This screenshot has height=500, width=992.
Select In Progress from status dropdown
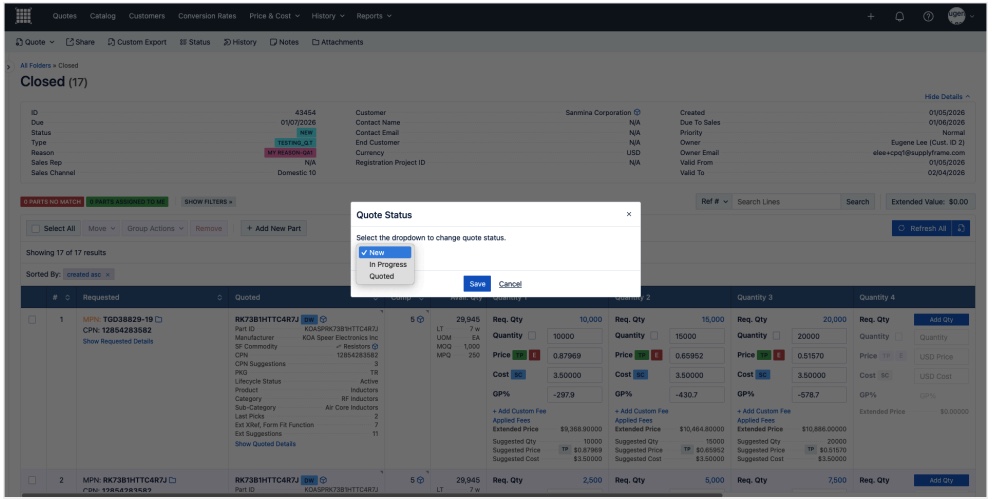387,265
